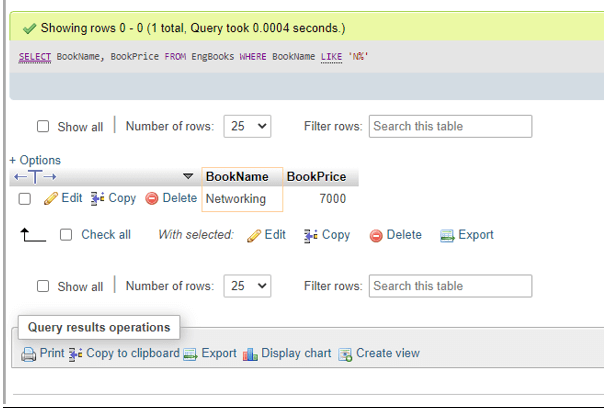Click the red delete icon for the Networking row
The height and width of the screenshot is (409, 604).
coord(152,199)
